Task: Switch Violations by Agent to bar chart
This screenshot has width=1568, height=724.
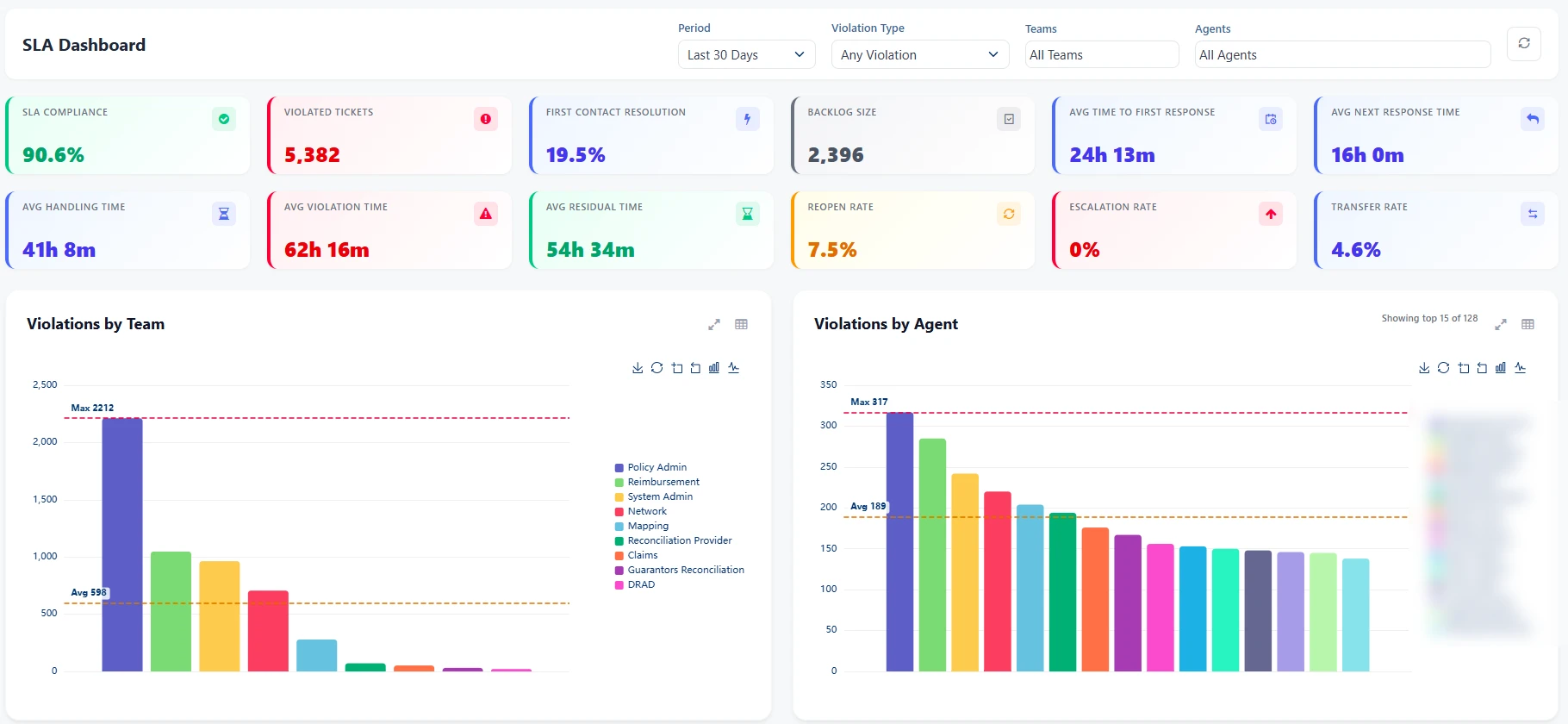Action: click(1501, 368)
